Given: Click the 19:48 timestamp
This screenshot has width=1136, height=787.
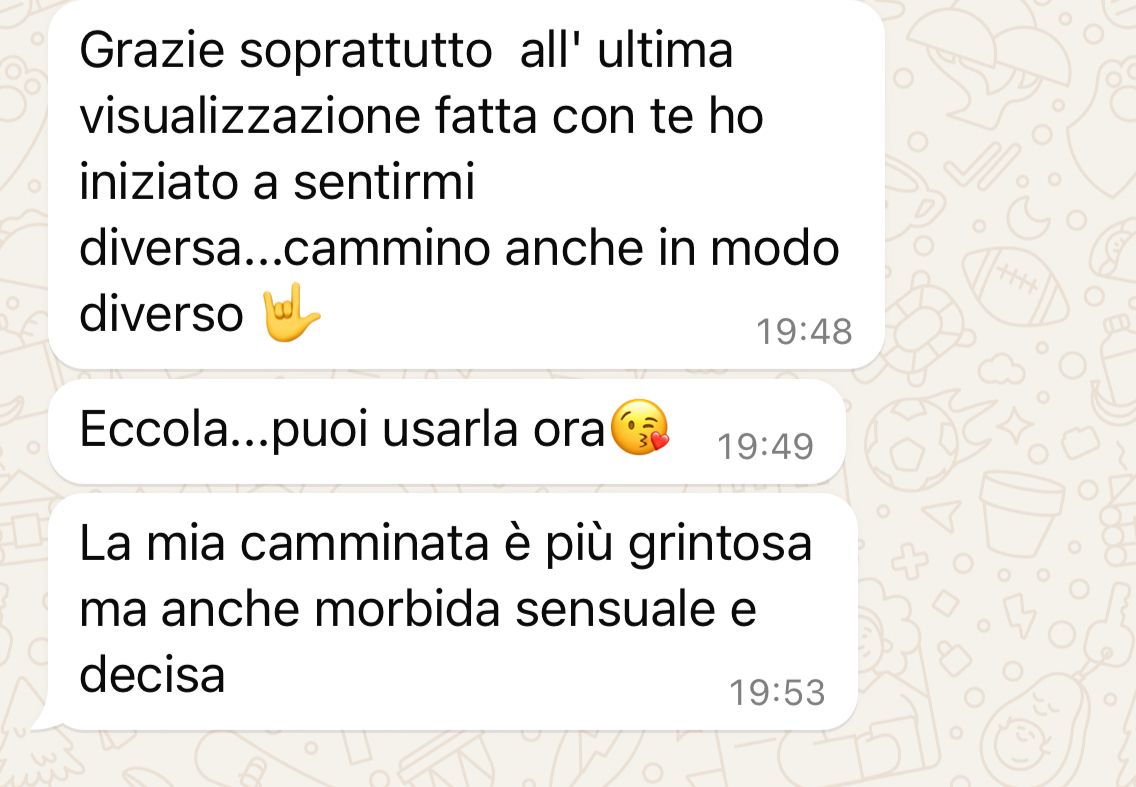Looking at the screenshot, I should click(x=803, y=332).
